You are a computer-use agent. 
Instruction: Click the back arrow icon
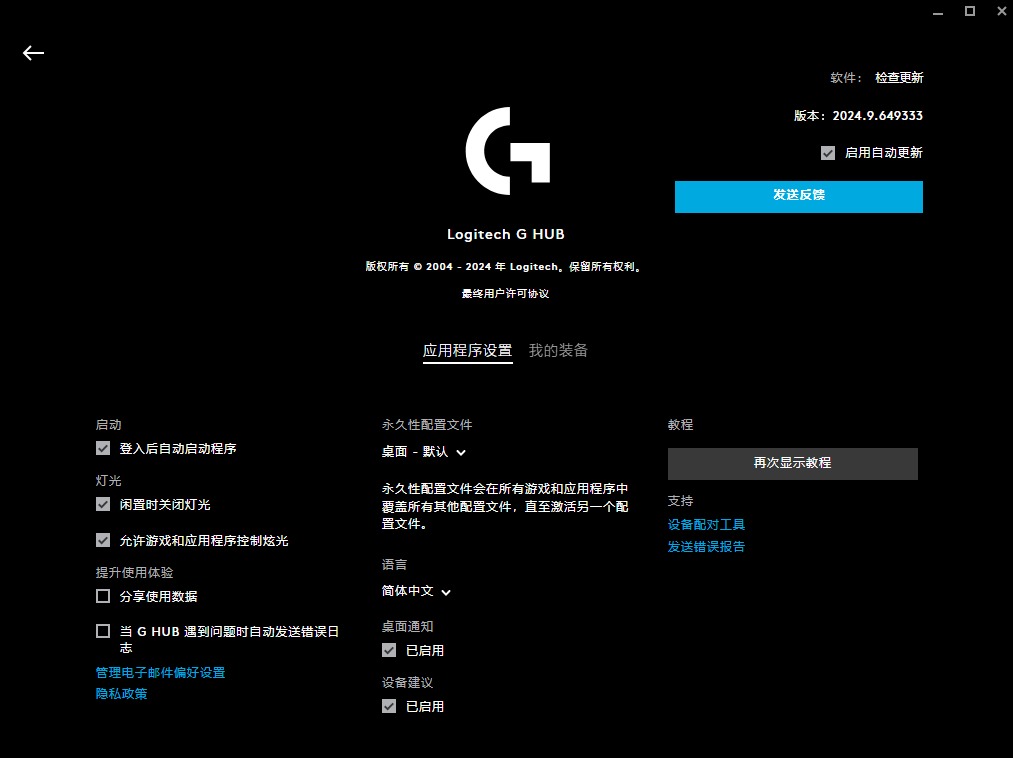33,53
